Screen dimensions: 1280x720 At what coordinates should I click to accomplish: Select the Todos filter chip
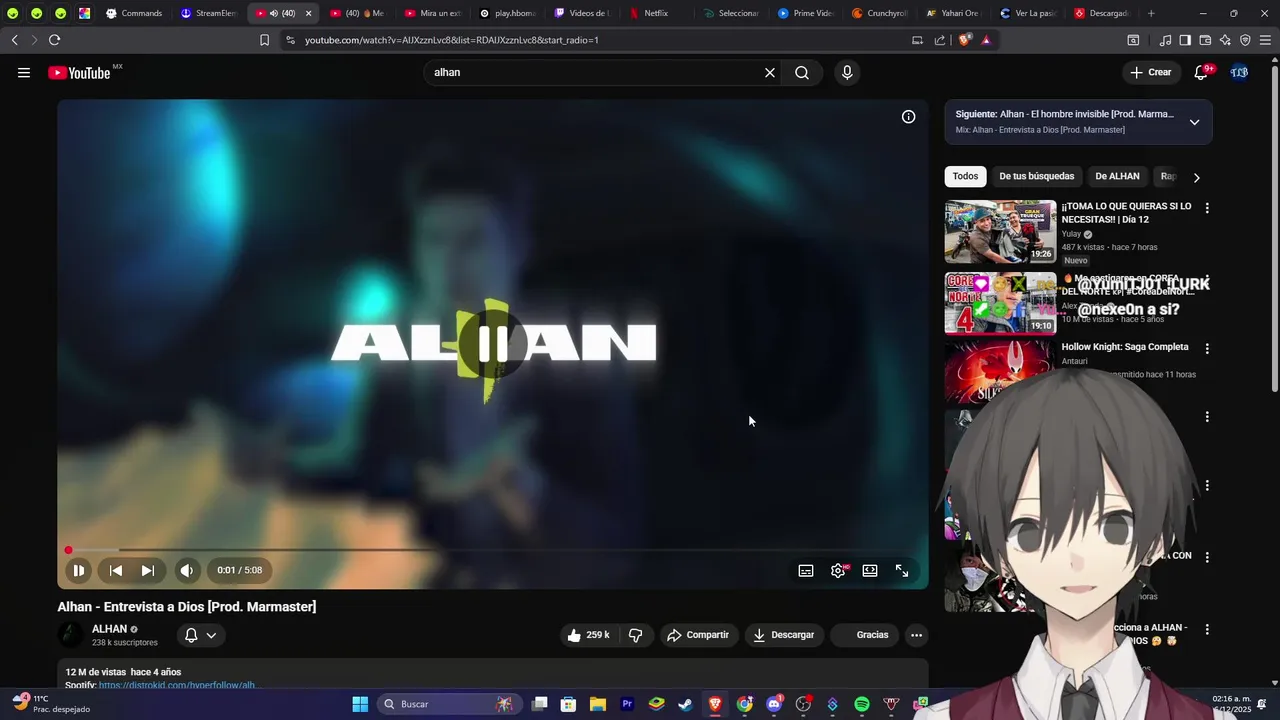click(965, 176)
